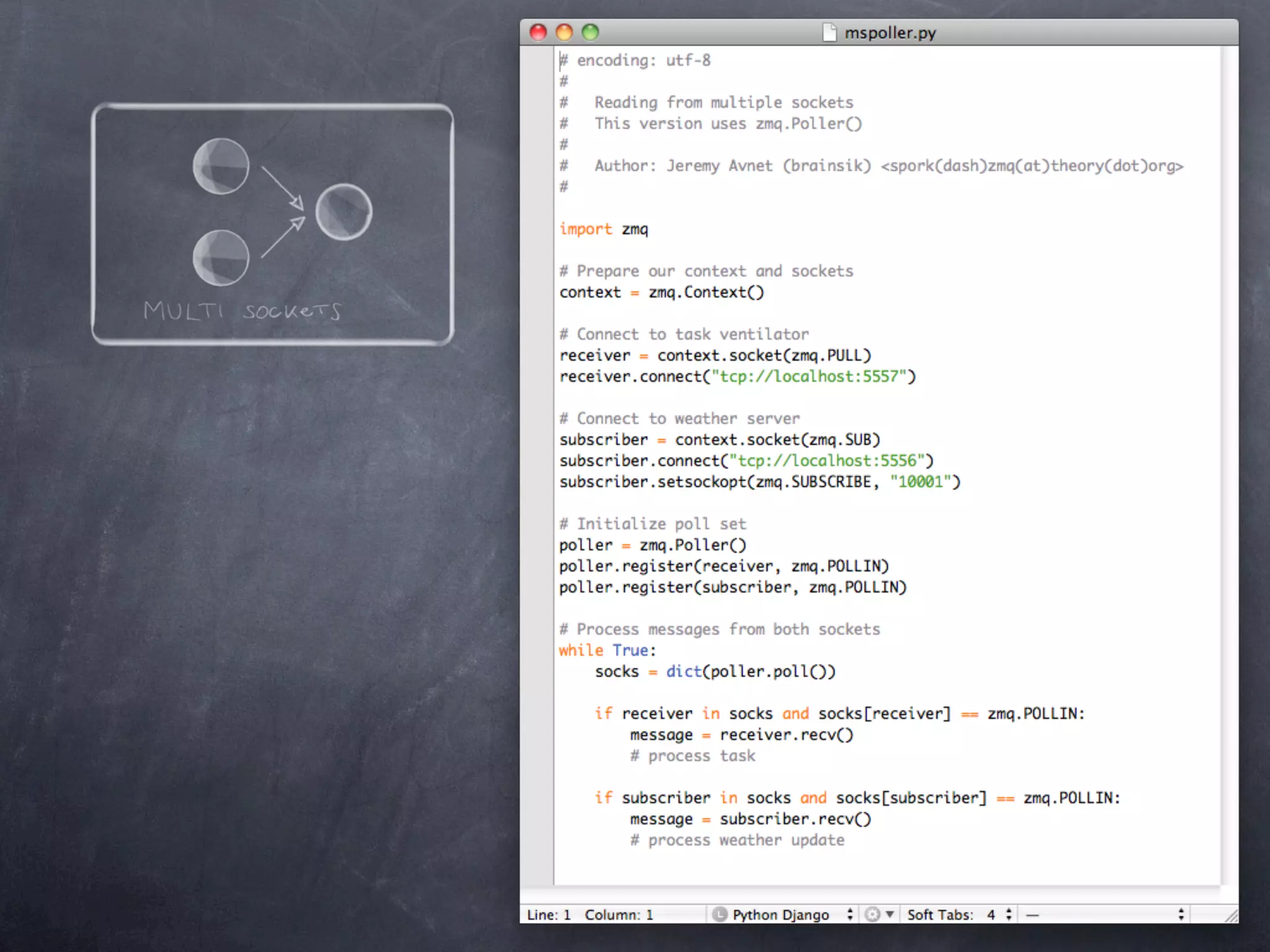Image resolution: width=1270 pixels, height=952 pixels.
Task: Click the green zoom window button
Action: tap(590, 32)
